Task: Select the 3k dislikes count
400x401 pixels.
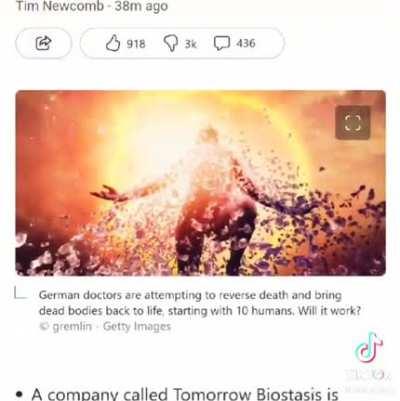Action: (x=190, y=44)
